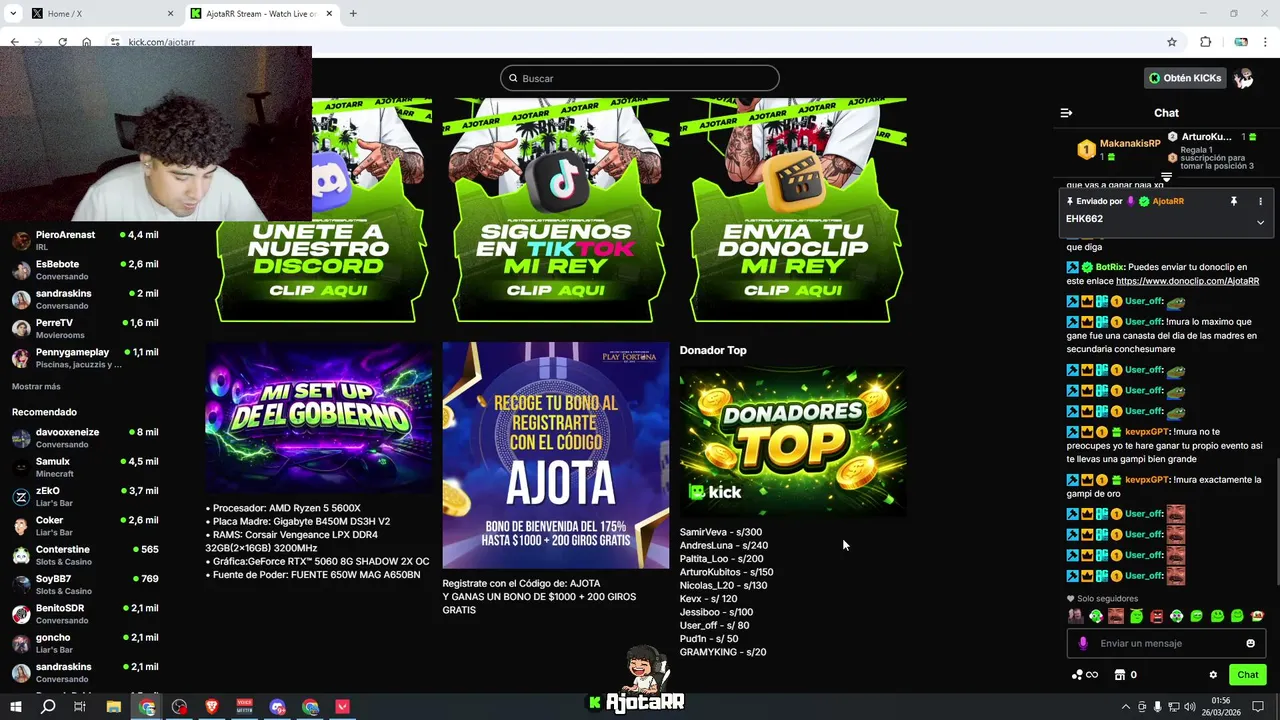The height and width of the screenshot is (720, 1280).
Task: Open SoyBB7 recommended channel
Action: [x=86, y=584]
